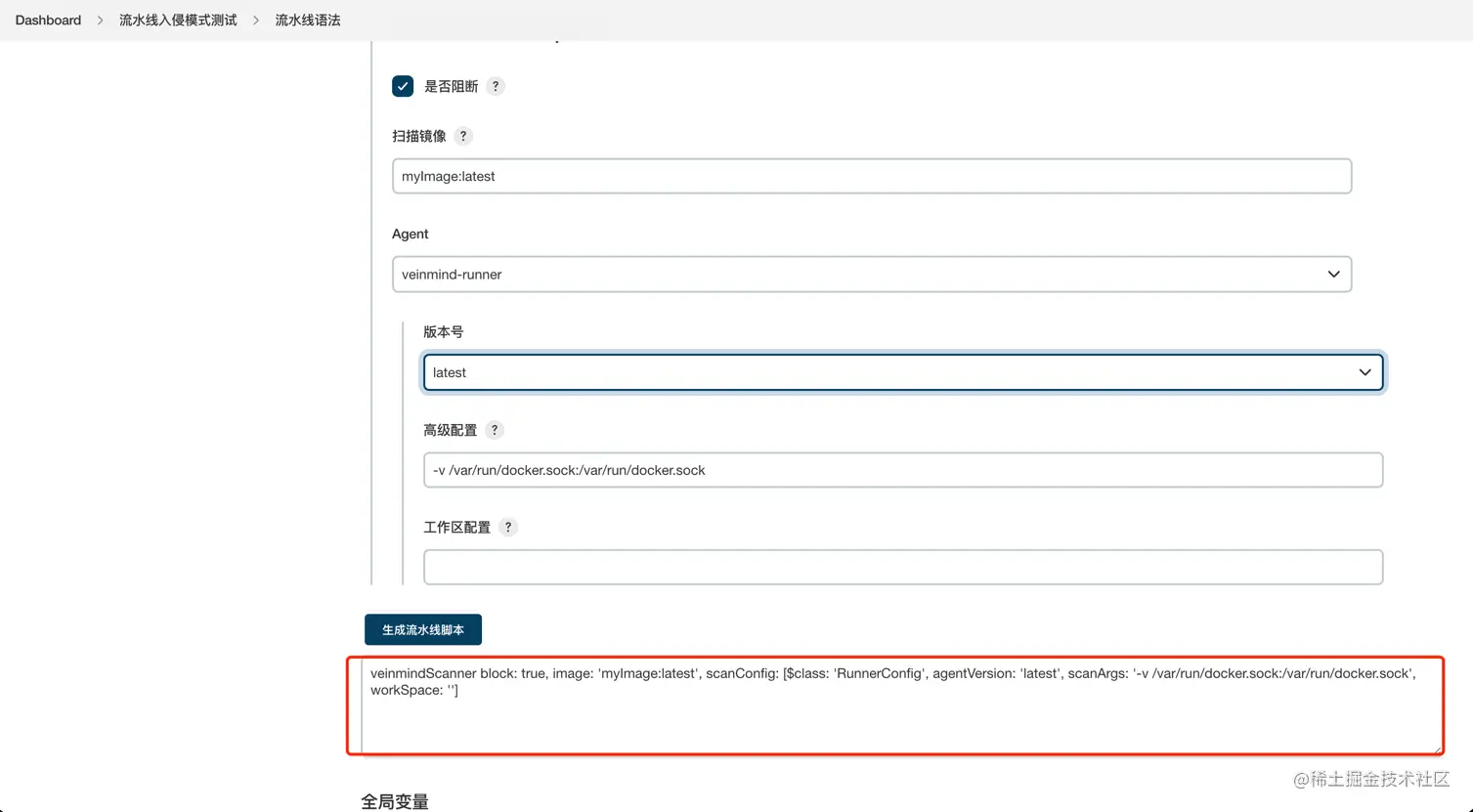The image size is (1473, 812).
Task: Grab the textarea resize handle
Action: [1437, 748]
